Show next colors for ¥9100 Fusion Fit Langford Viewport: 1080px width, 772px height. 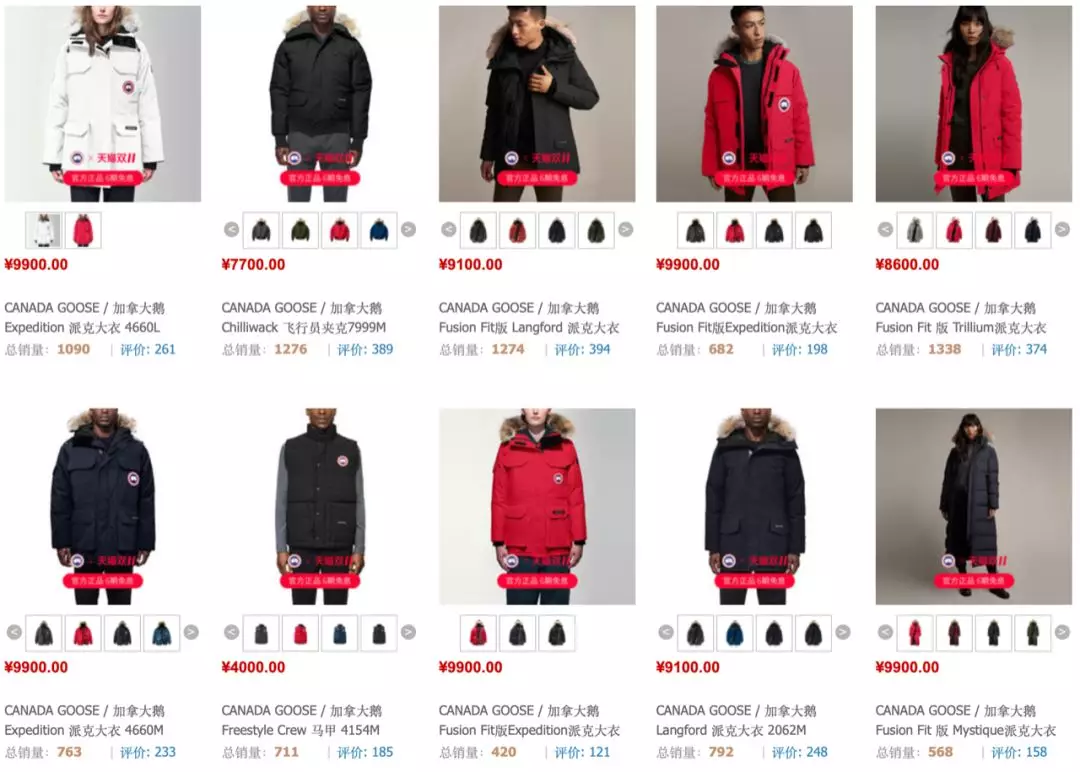tap(625, 229)
